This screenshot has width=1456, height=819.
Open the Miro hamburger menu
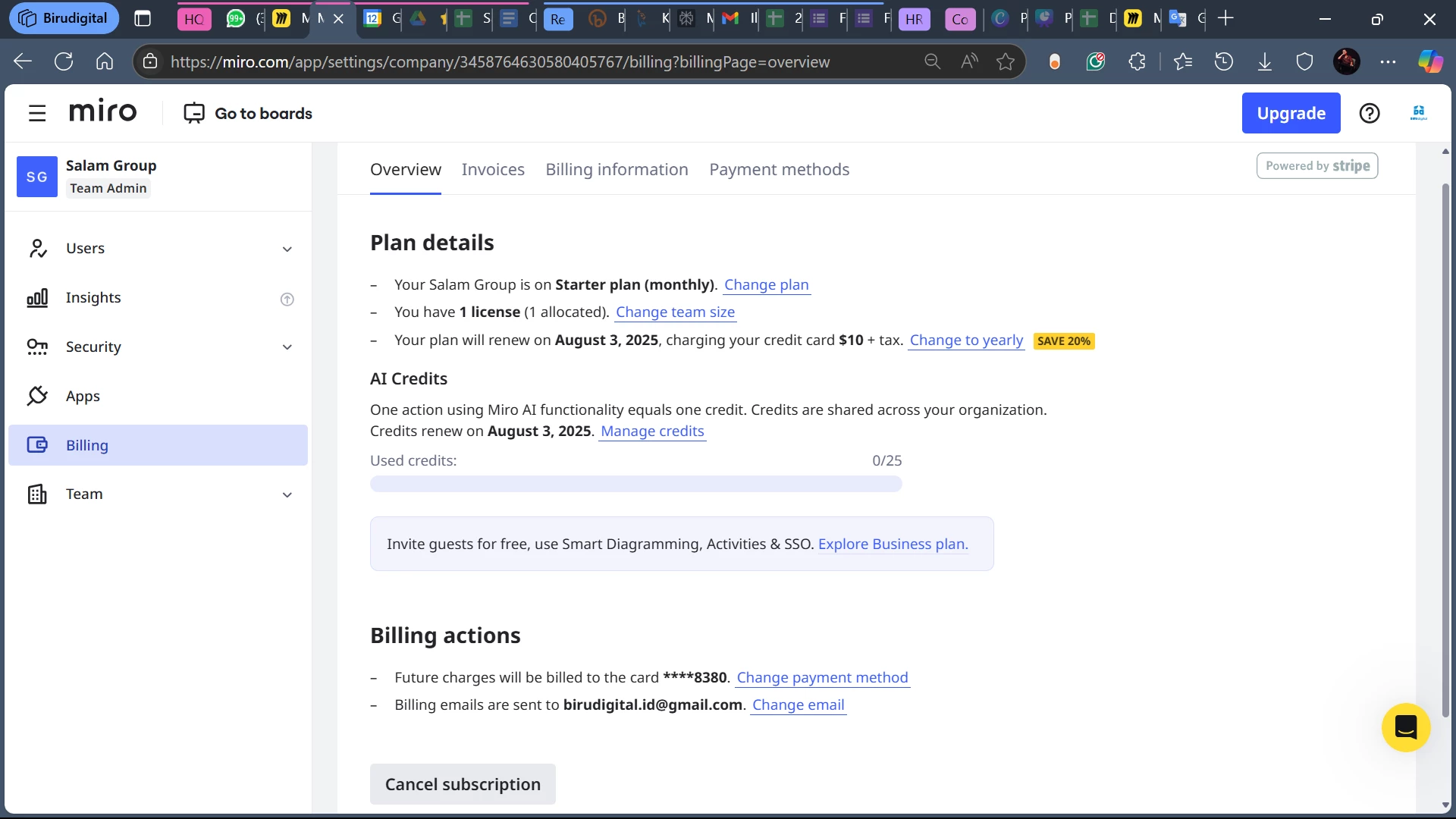[37, 113]
